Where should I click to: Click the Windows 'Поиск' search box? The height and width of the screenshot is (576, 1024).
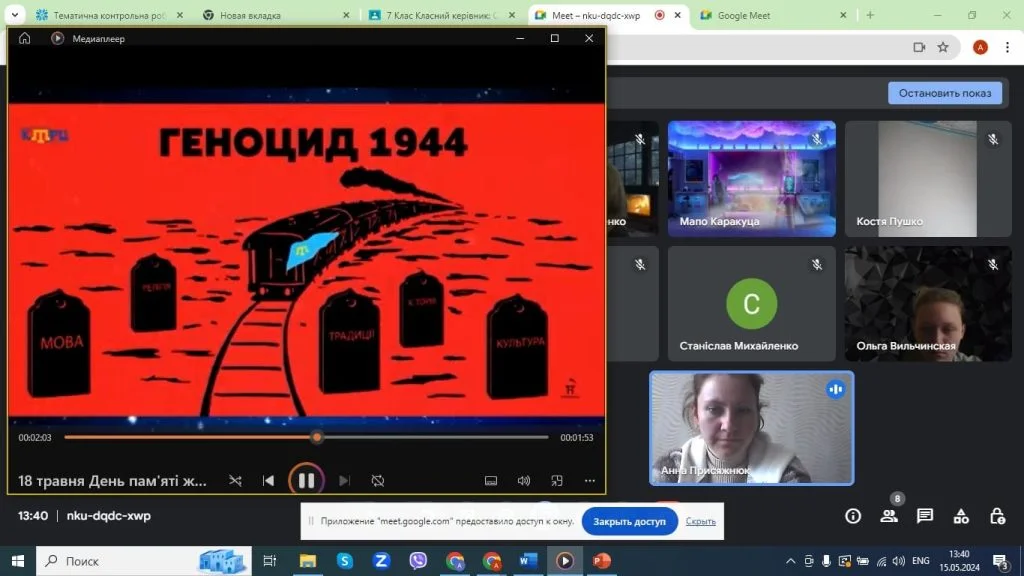tap(144, 561)
